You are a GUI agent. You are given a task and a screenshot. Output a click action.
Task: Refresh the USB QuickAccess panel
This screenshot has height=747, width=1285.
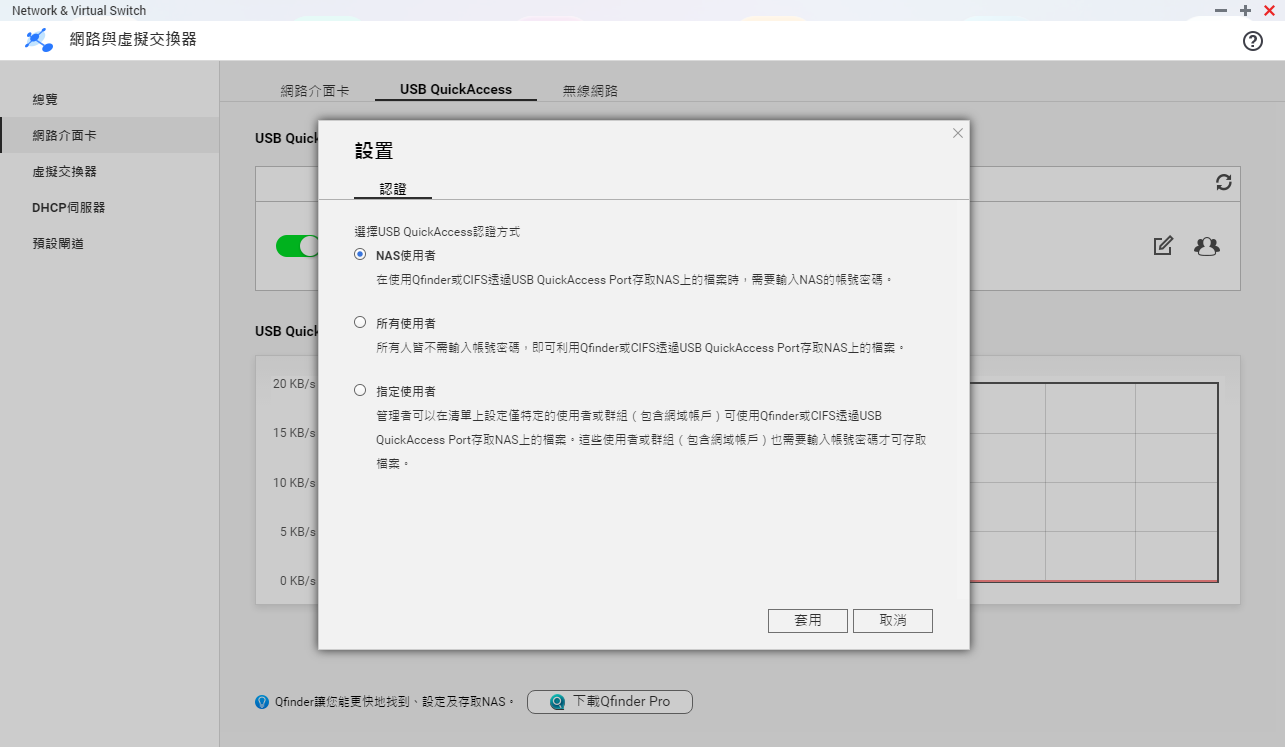coord(1223,182)
